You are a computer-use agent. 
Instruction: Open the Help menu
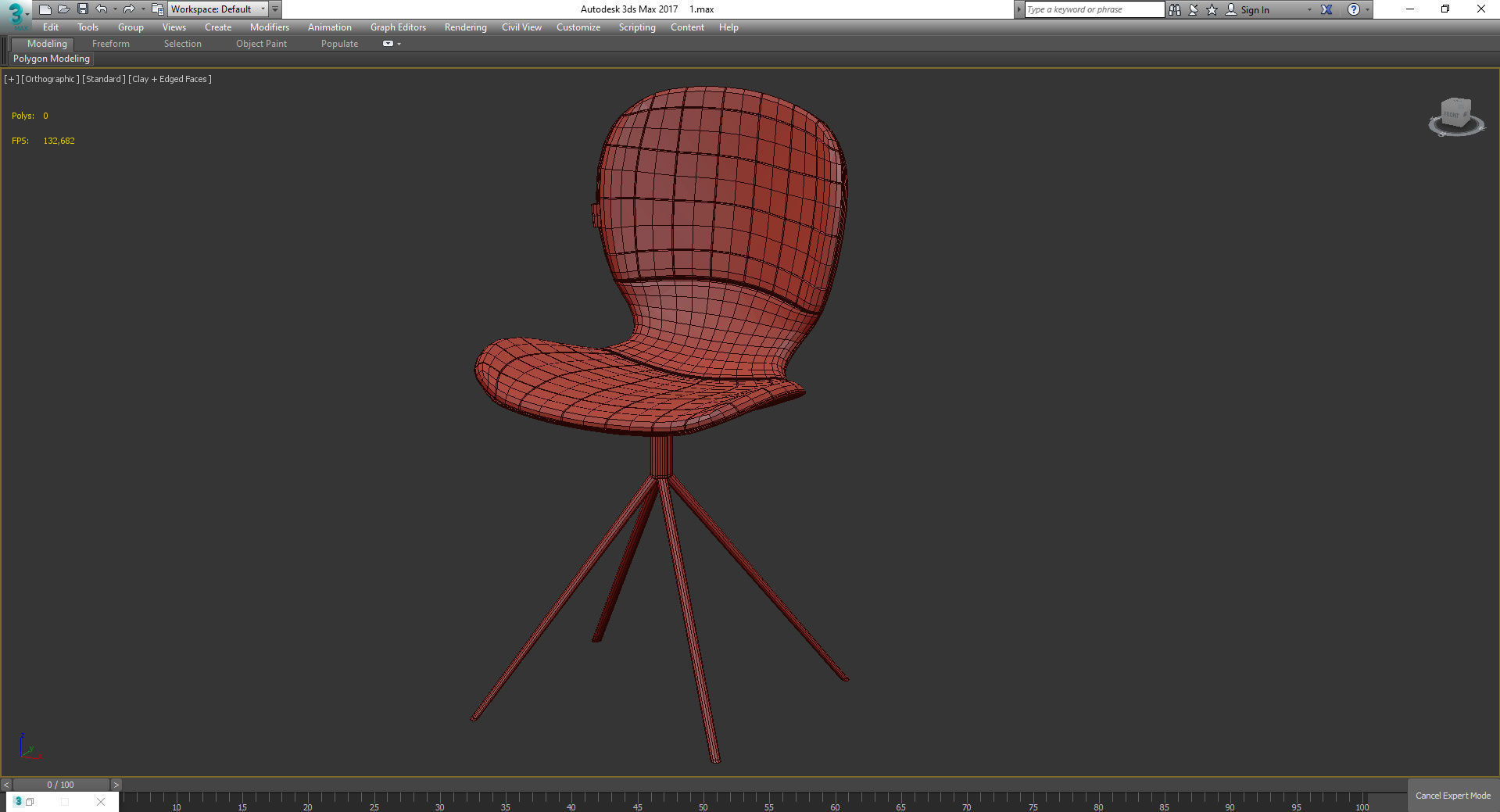pyautogui.click(x=729, y=27)
